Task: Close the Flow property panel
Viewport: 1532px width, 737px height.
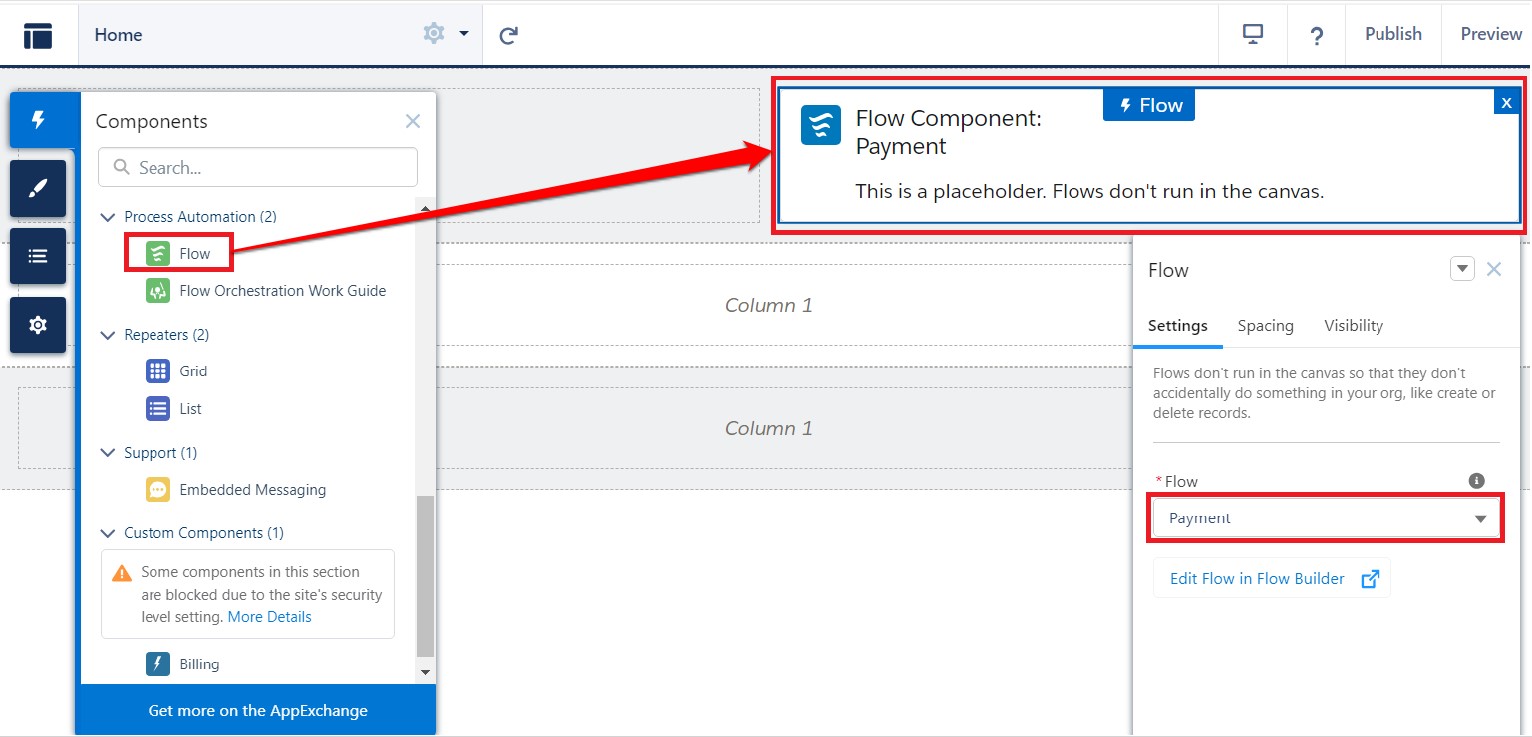Action: [x=1494, y=269]
